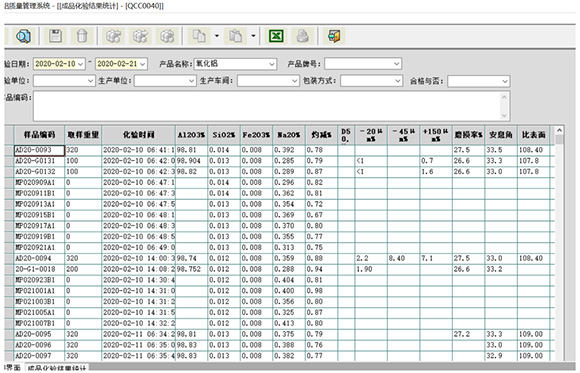Select the MP020915B1 sample code cell
This screenshot has height=373, width=580.
coord(39,215)
